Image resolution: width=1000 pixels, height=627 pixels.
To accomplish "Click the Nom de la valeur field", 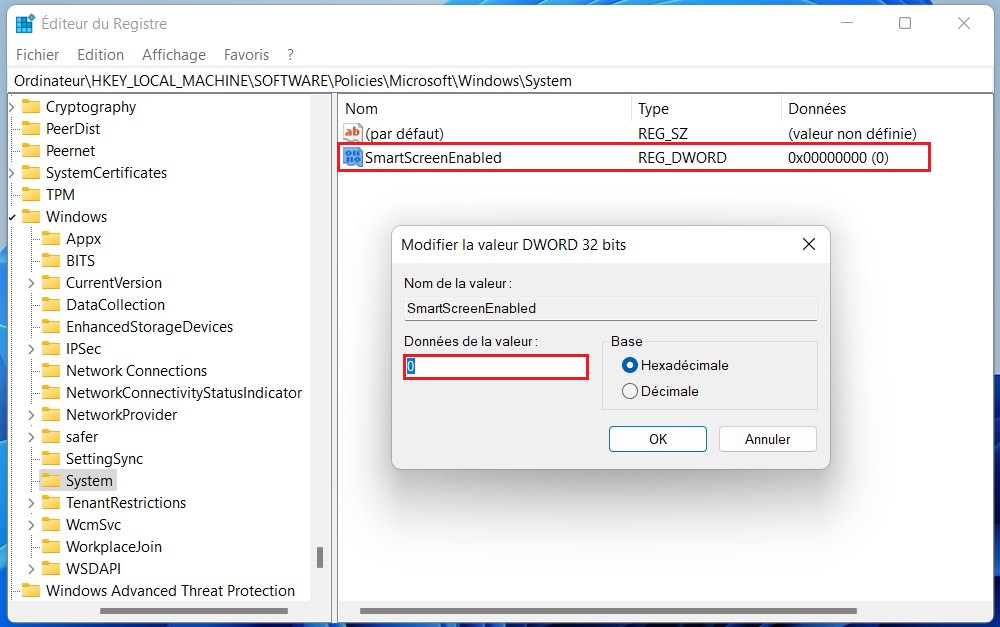I will click(x=610, y=309).
